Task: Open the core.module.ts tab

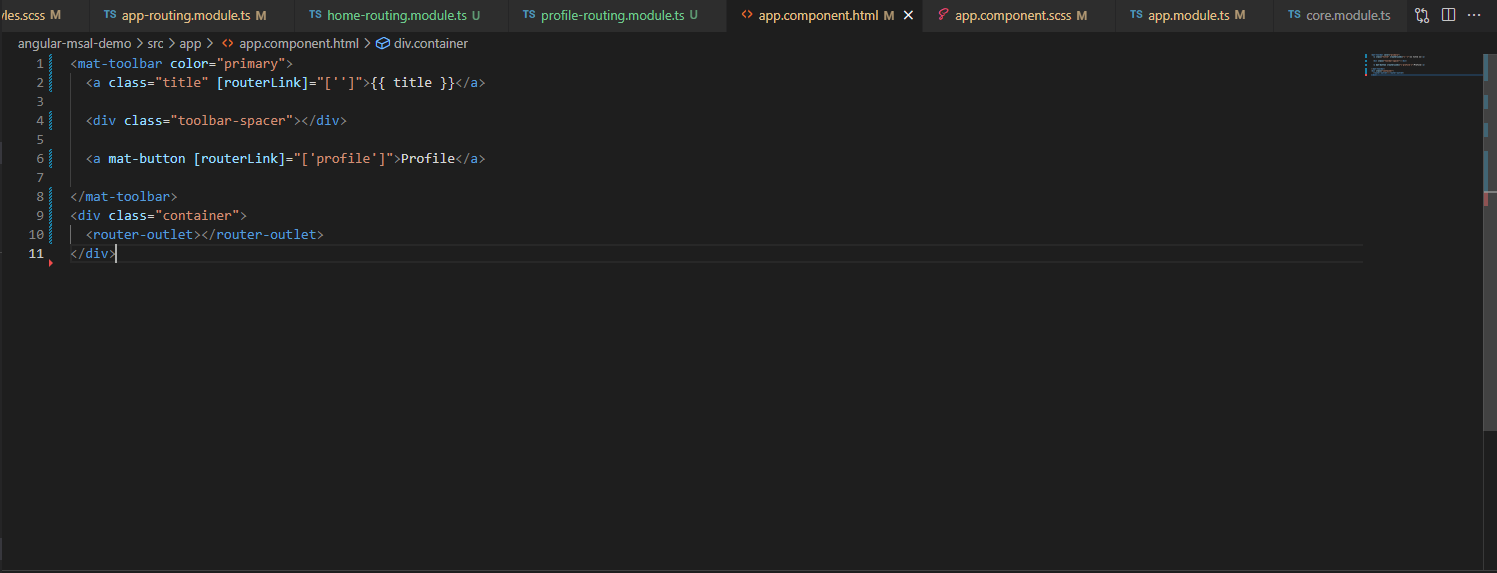Action: click(1348, 16)
